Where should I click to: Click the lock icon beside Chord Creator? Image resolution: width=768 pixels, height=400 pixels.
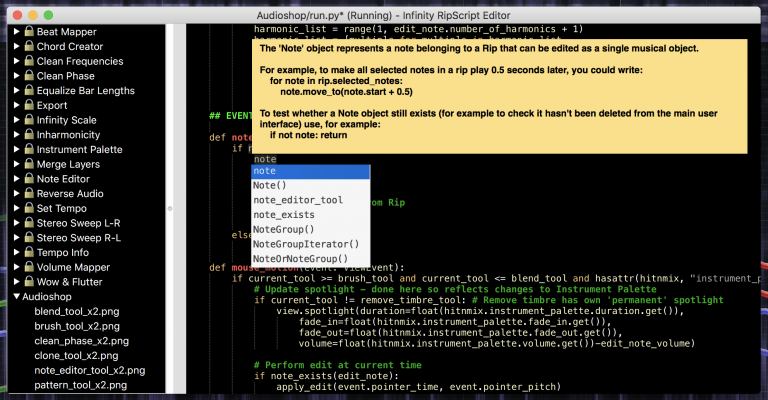(x=29, y=46)
